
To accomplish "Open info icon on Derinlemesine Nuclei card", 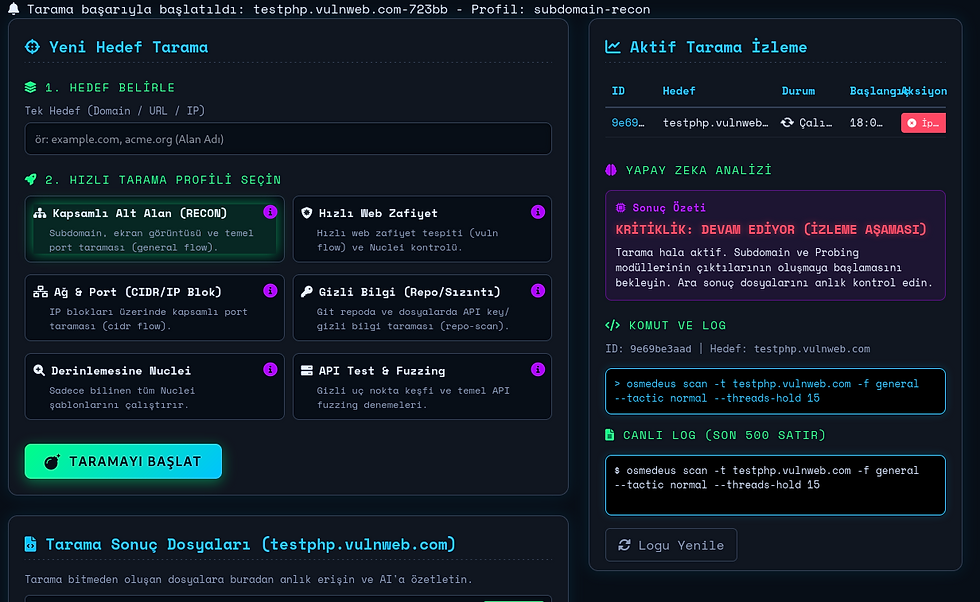I will [270, 369].
